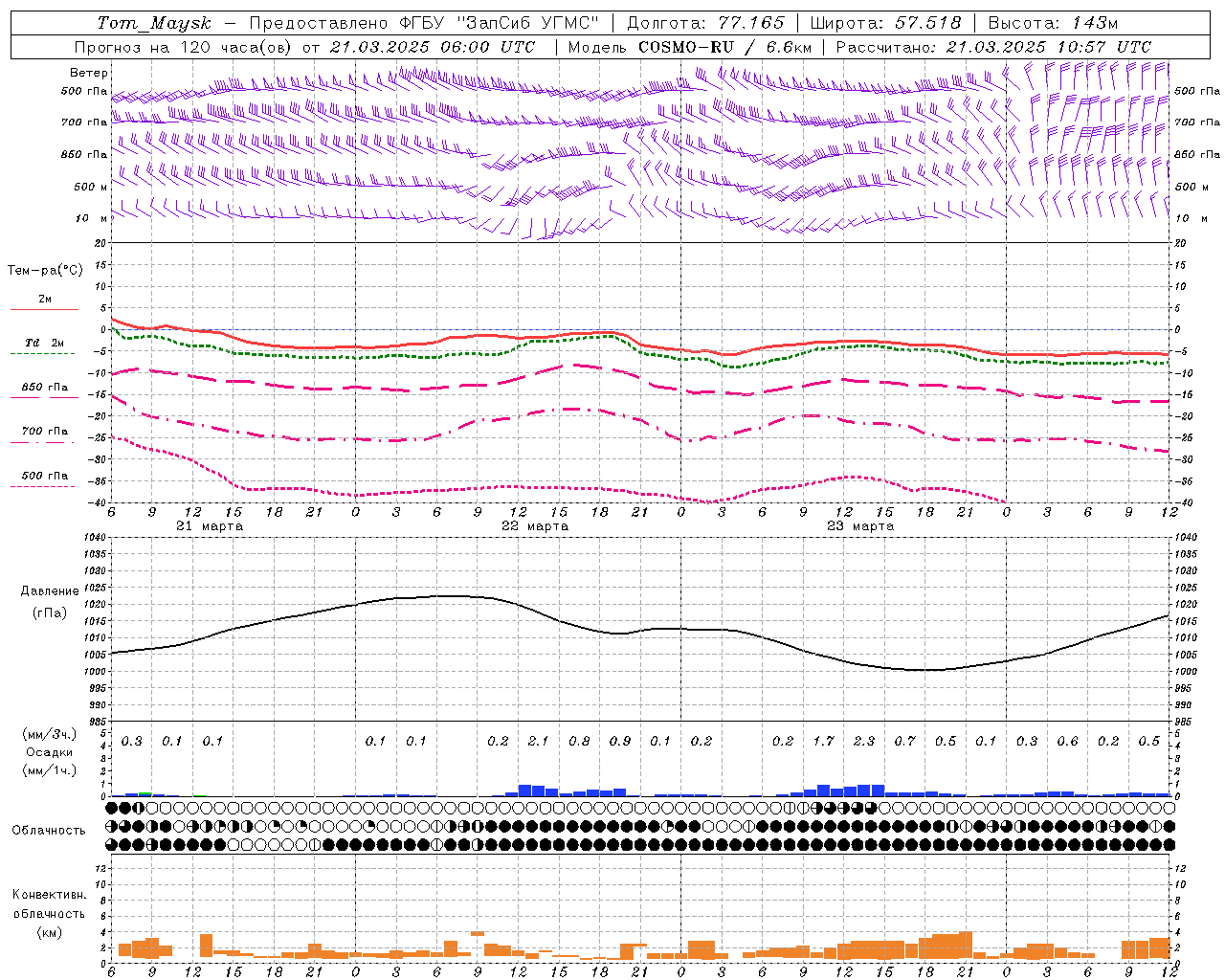1225x980 pixels.
Task: Click the "Ветер" wind panel label
Action: 89,73
